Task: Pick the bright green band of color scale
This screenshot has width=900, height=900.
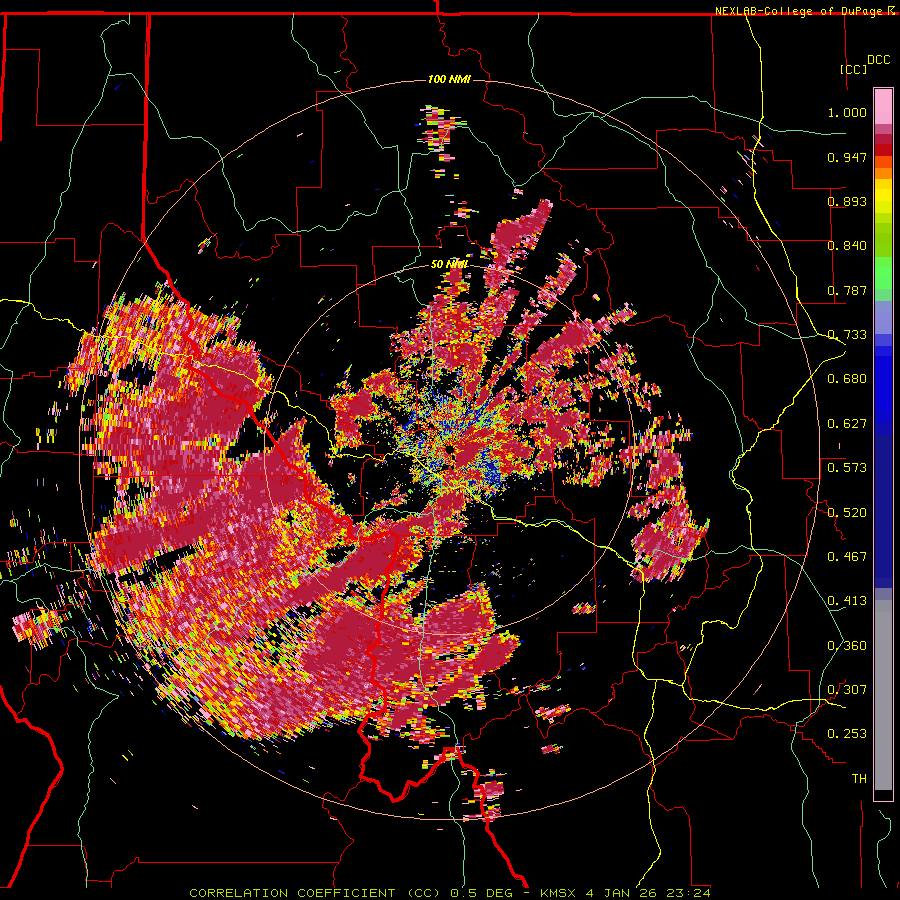Action: [x=883, y=273]
